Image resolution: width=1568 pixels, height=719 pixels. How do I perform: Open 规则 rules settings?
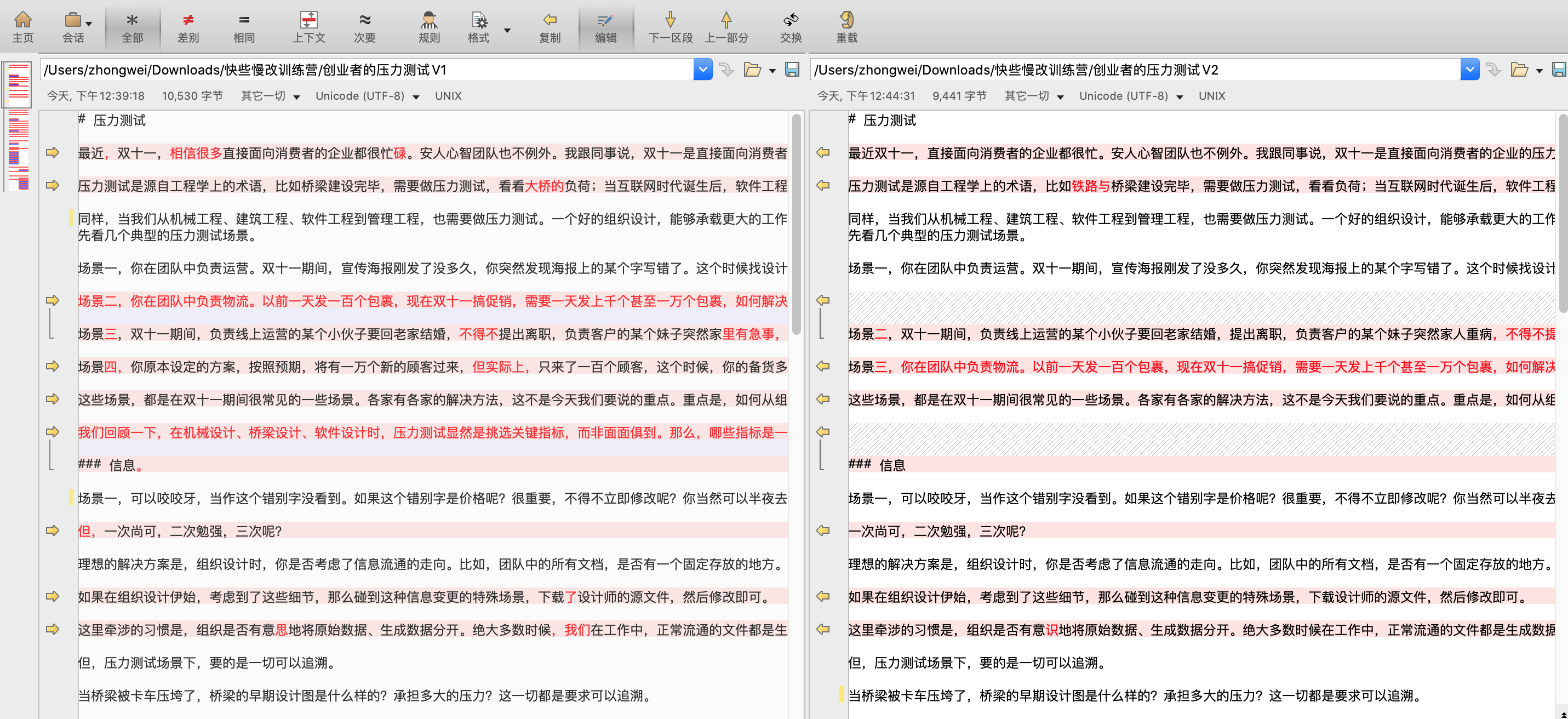point(429,27)
